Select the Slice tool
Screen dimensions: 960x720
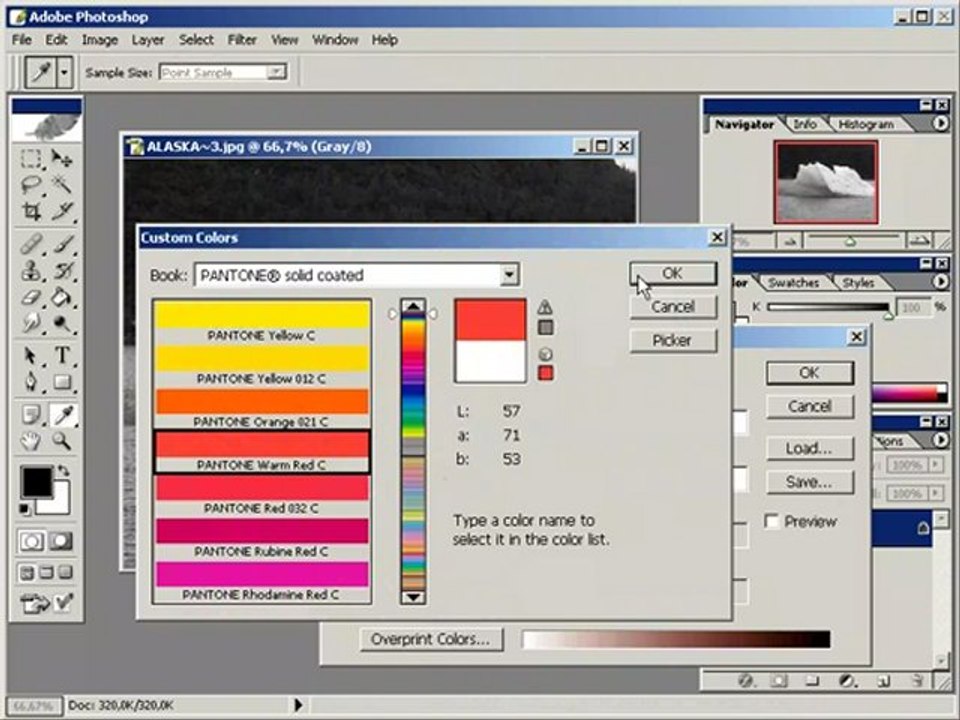coord(62,212)
